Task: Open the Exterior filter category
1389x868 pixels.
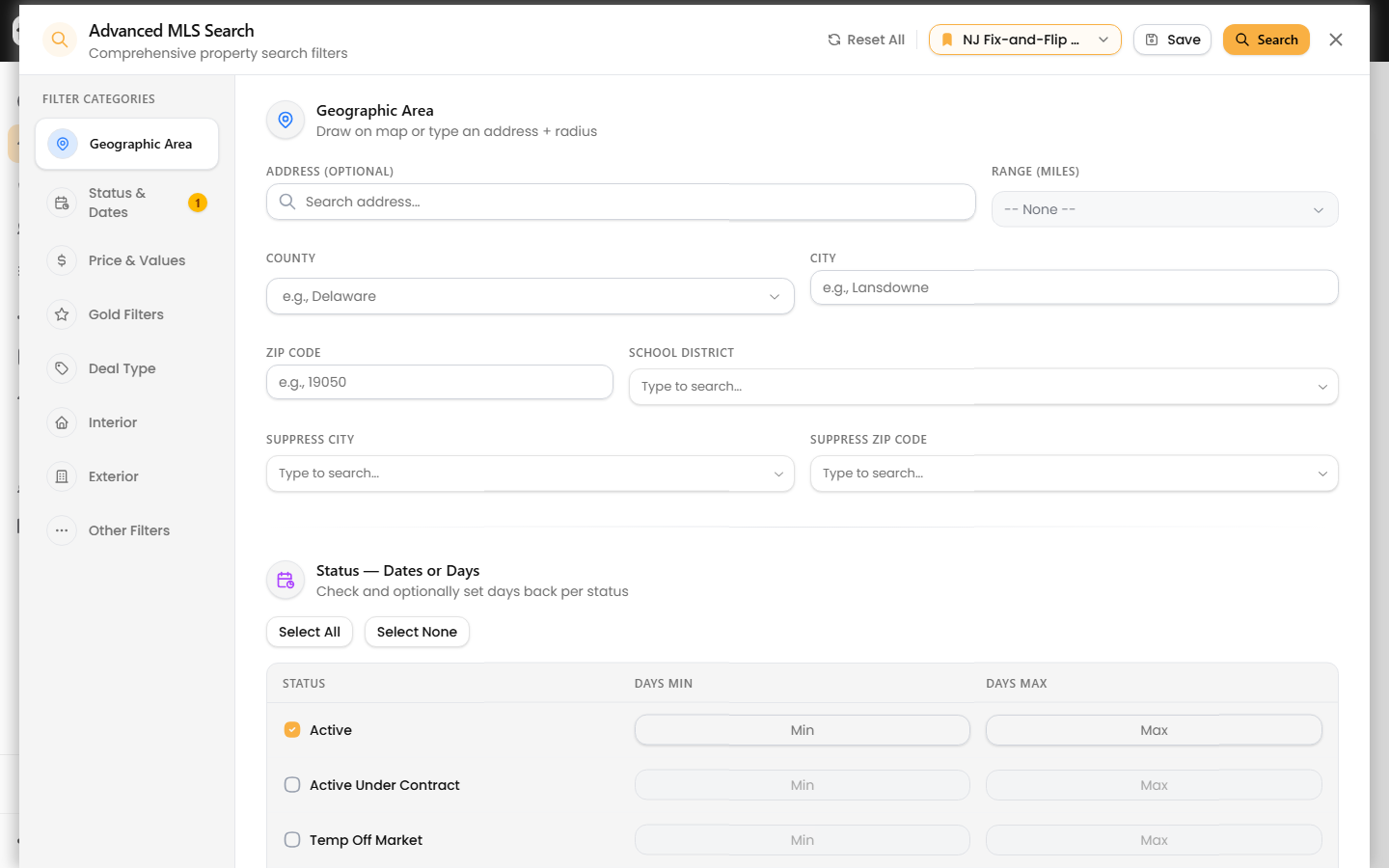Action: point(127,476)
